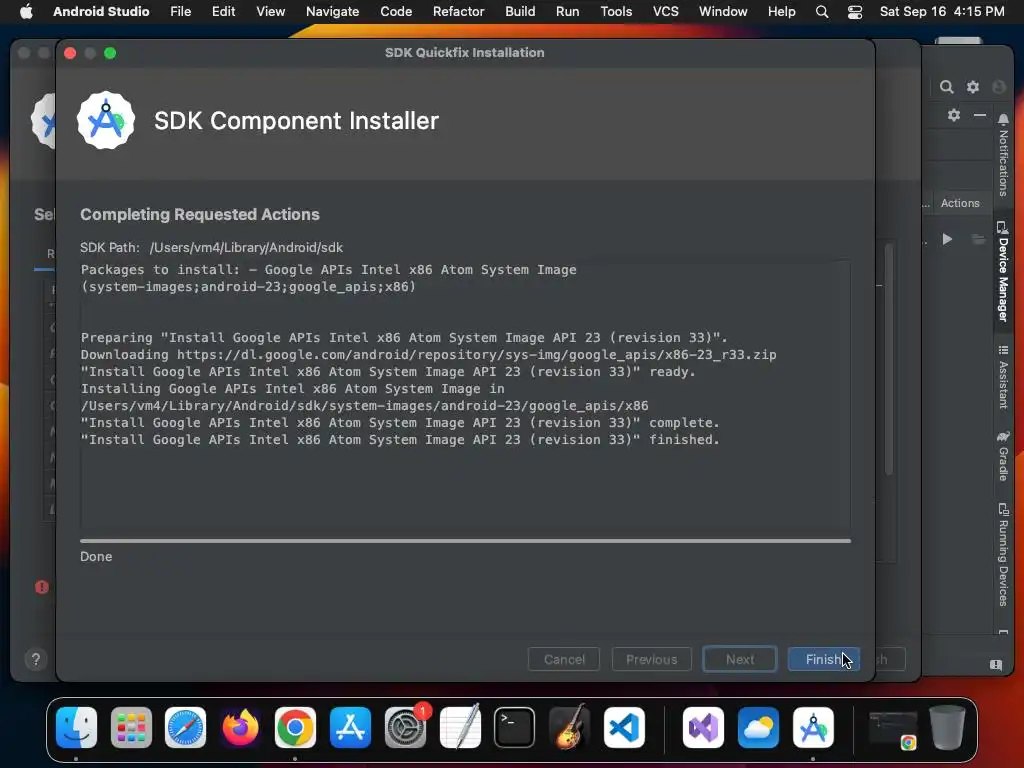Open the File menu
This screenshot has height=768, width=1024.
[x=180, y=11]
